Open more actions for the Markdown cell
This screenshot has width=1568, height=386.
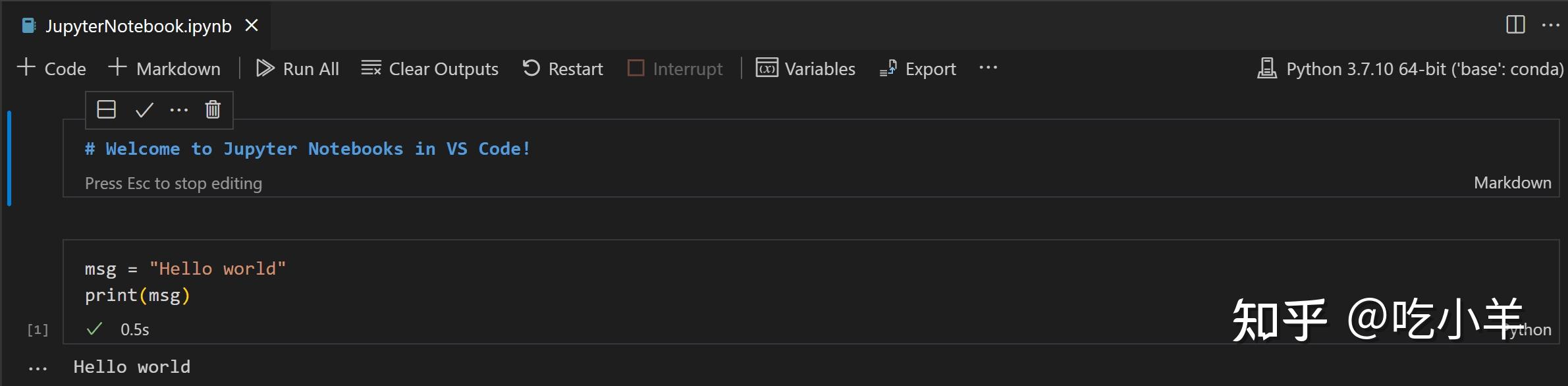179,109
